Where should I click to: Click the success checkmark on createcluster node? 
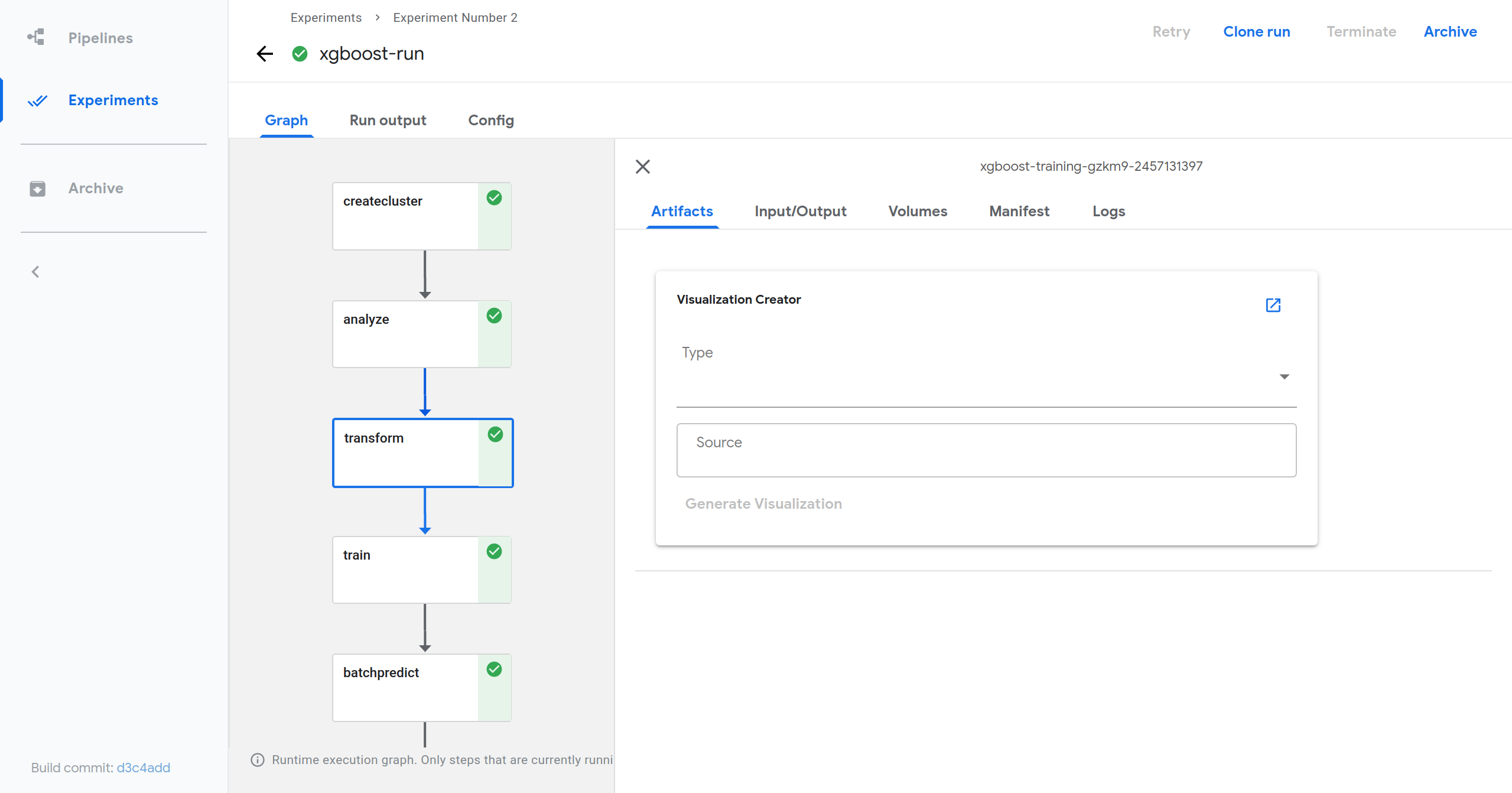pos(494,199)
